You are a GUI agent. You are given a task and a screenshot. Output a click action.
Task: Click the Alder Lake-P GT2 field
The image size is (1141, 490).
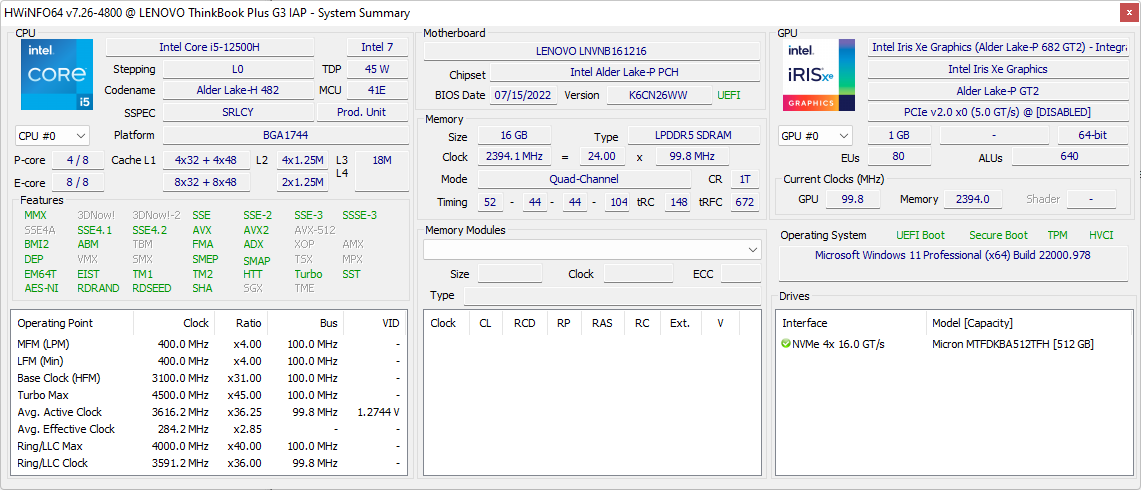click(998, 91)
